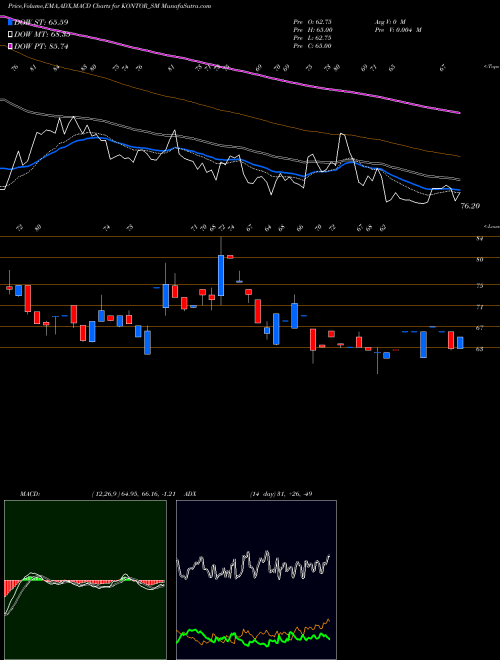The image size is (500, 660).
Task: Click the magenta DOW PT legend swatch
Action: click(10, 46)
